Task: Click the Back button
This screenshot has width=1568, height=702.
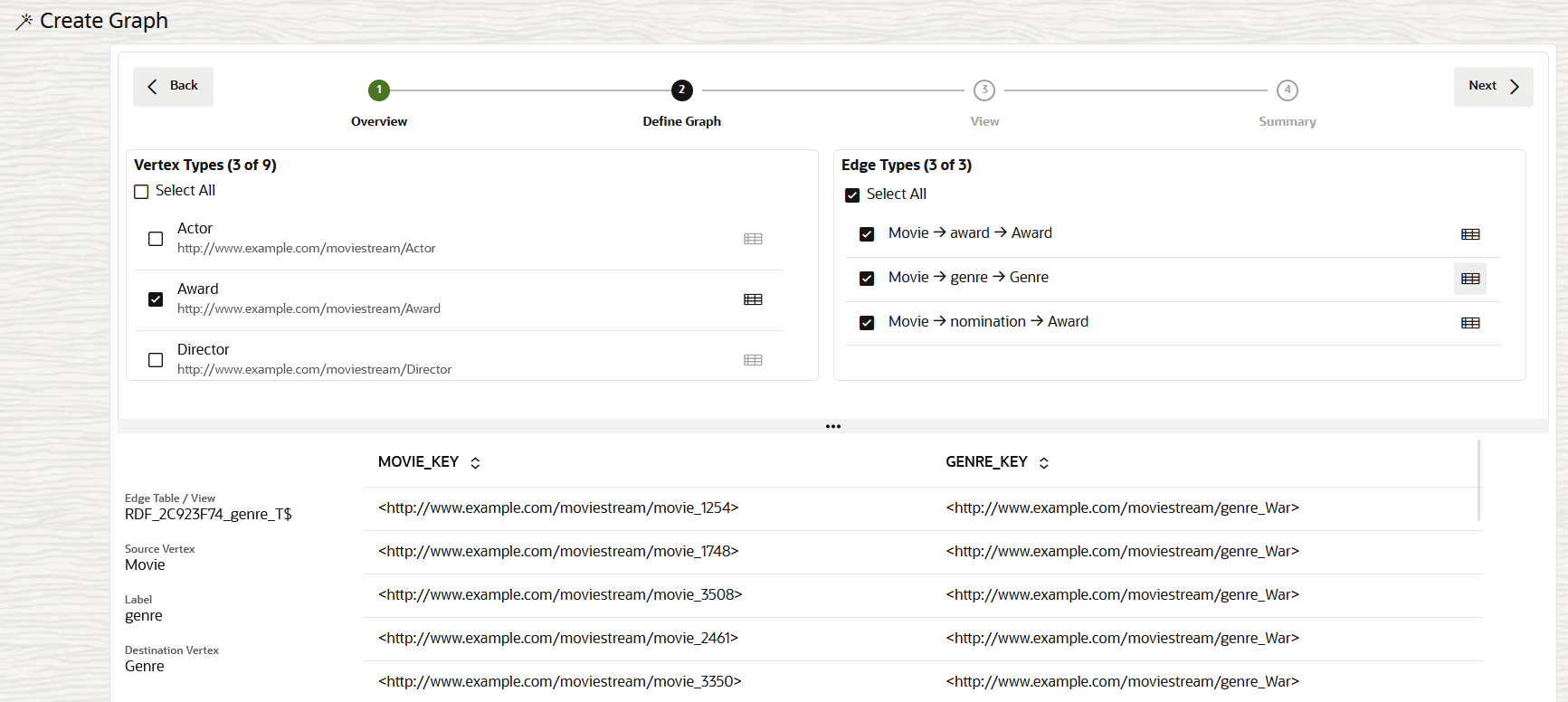Action: tap(173, 87)
